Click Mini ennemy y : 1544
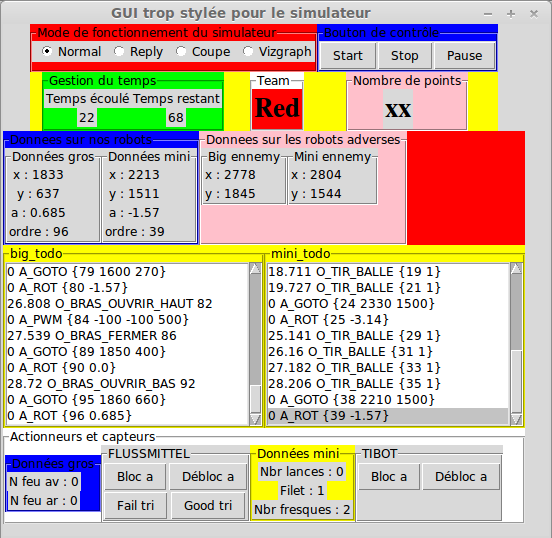552x538 pixels. coord(316,194)
